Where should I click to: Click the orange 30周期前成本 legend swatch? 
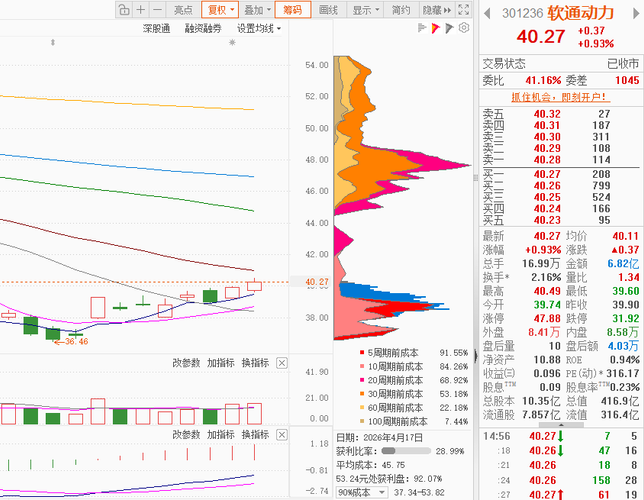pos(362,394)
